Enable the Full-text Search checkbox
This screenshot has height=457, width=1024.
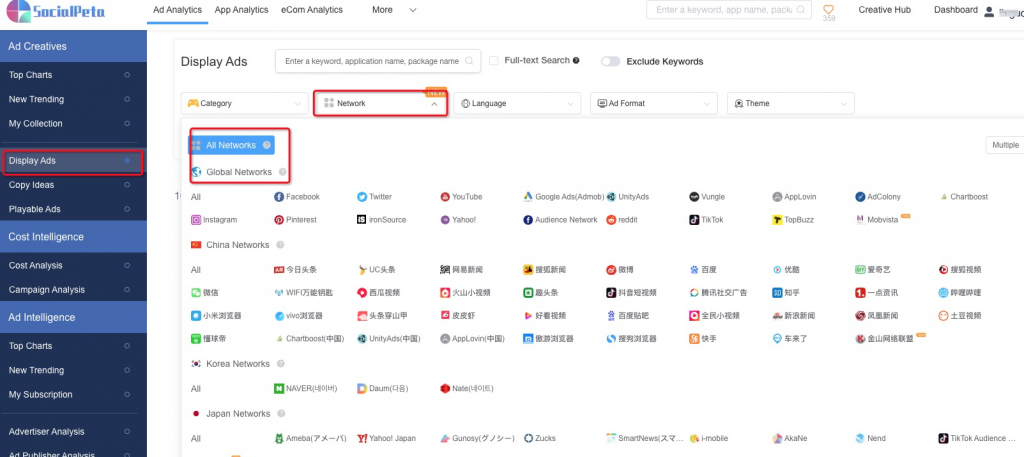pyautogui.click(x=494, y=61)
